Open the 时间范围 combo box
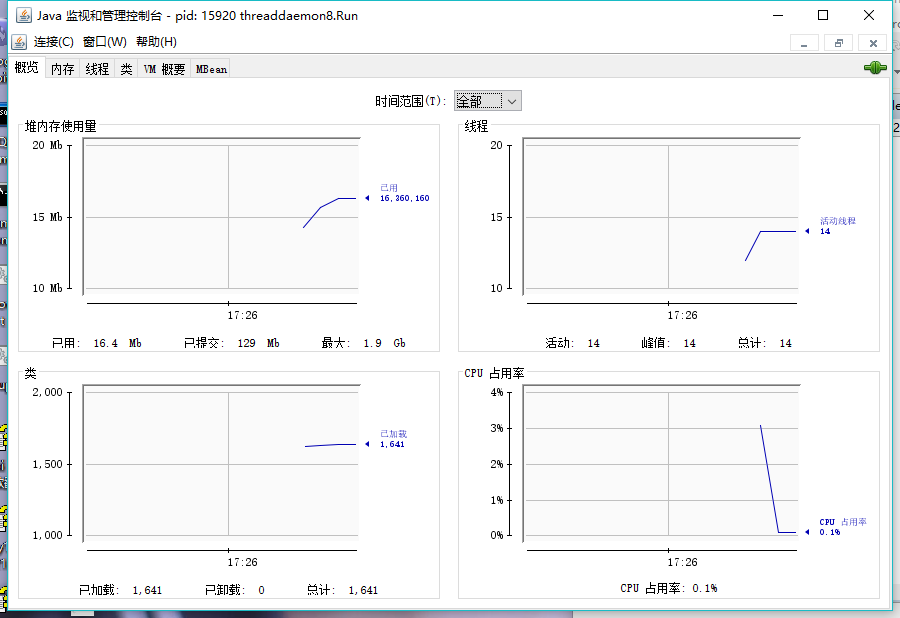Viewport: 900px width, 618px height. pyautogui.click(x=487, y=101)
